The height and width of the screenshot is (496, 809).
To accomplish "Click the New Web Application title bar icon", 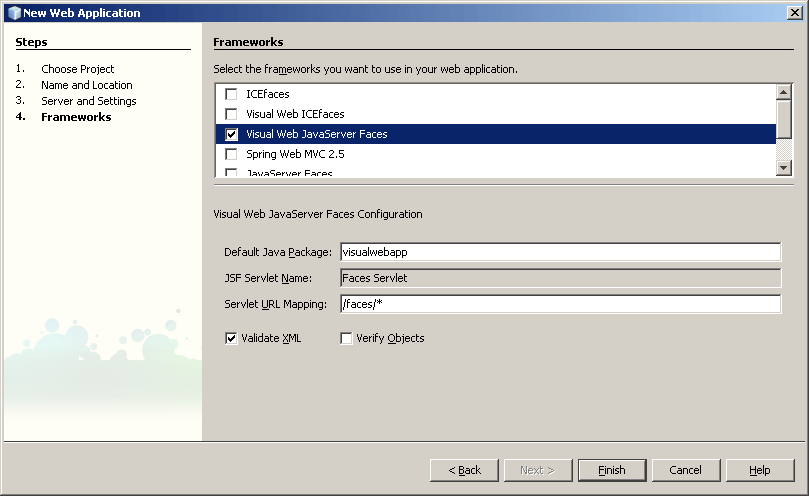I will pyautogui.click(x=14, y=13).
